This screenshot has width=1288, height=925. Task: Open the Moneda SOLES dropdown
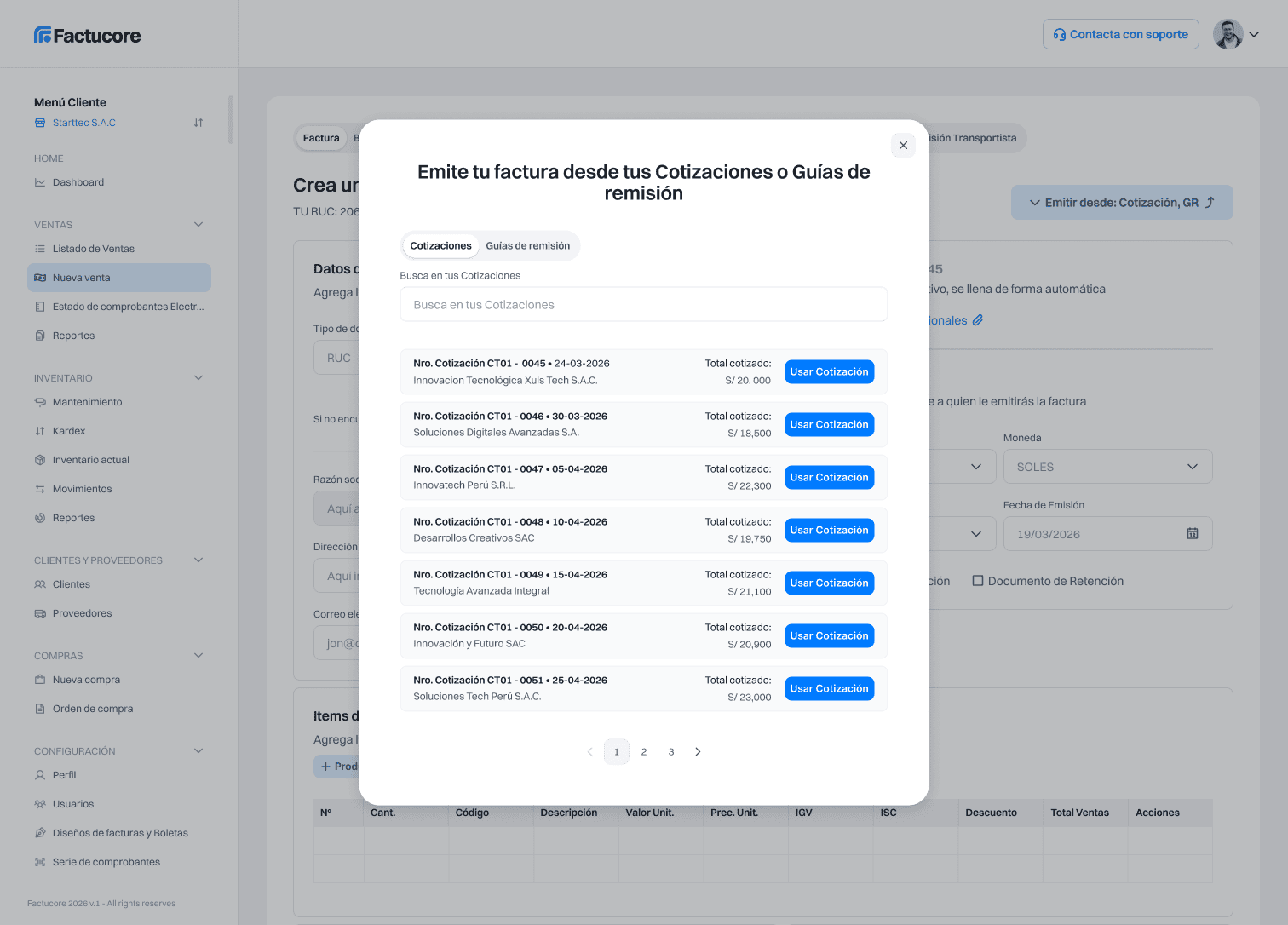1107,467
